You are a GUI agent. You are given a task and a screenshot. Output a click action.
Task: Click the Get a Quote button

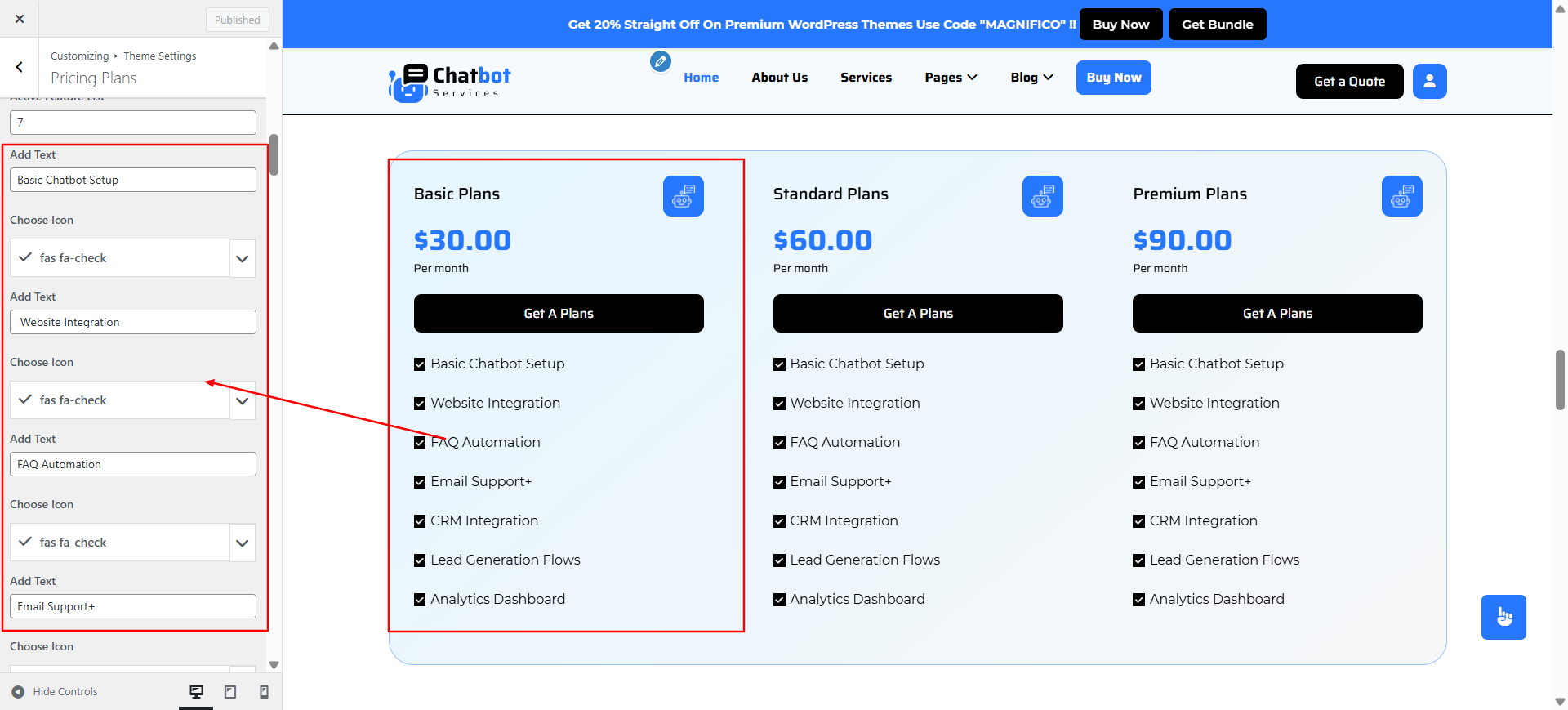[x=1350, y=81]
